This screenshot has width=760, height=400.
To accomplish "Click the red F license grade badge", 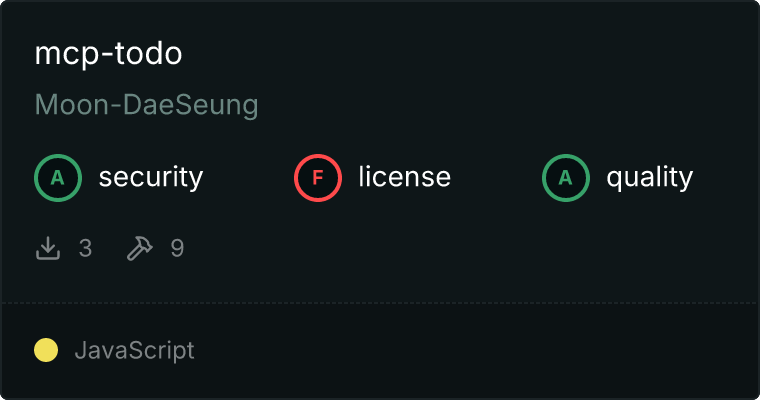I will pos(318,178).
